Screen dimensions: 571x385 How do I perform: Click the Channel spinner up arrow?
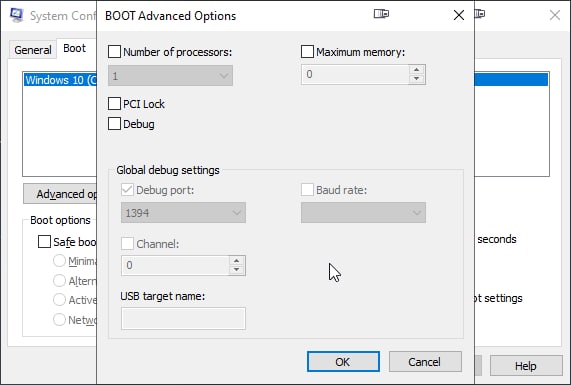(237, 260)
